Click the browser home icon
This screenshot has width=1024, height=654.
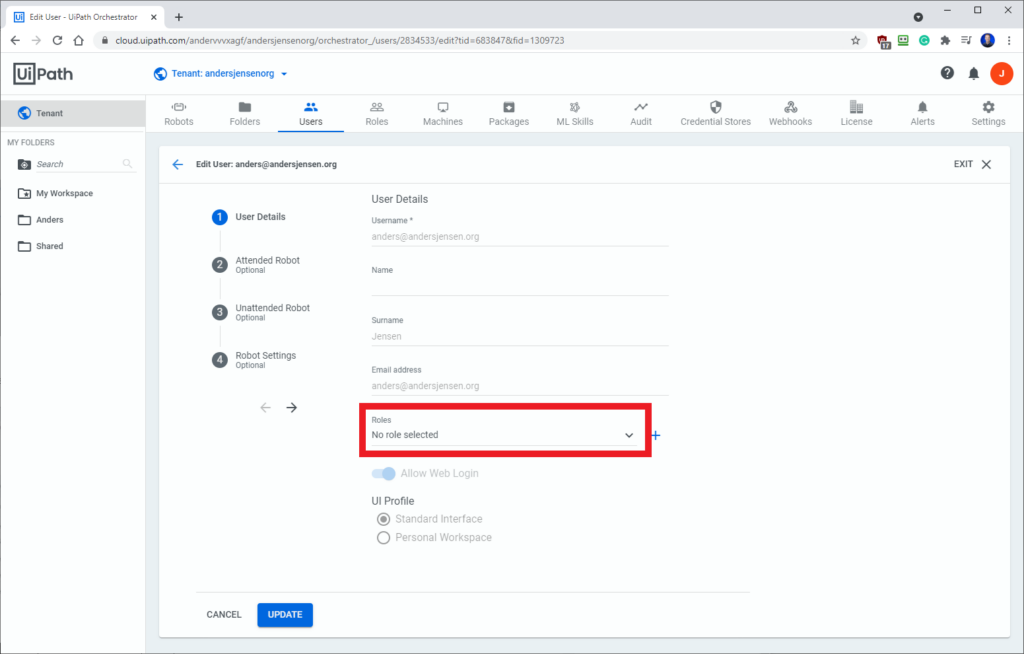click(x=78, y=41)
